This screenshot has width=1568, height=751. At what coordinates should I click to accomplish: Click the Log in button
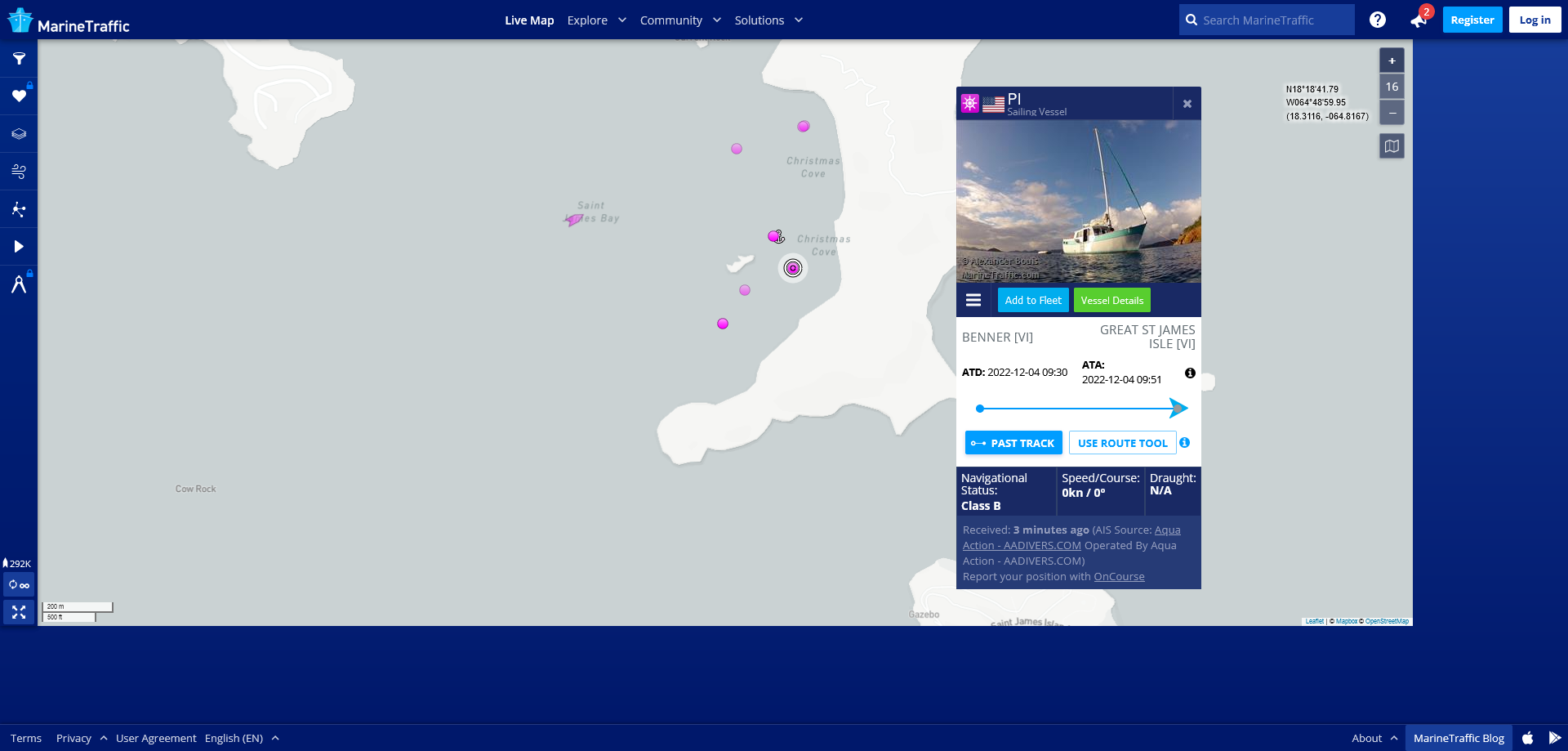point(1535,20)
